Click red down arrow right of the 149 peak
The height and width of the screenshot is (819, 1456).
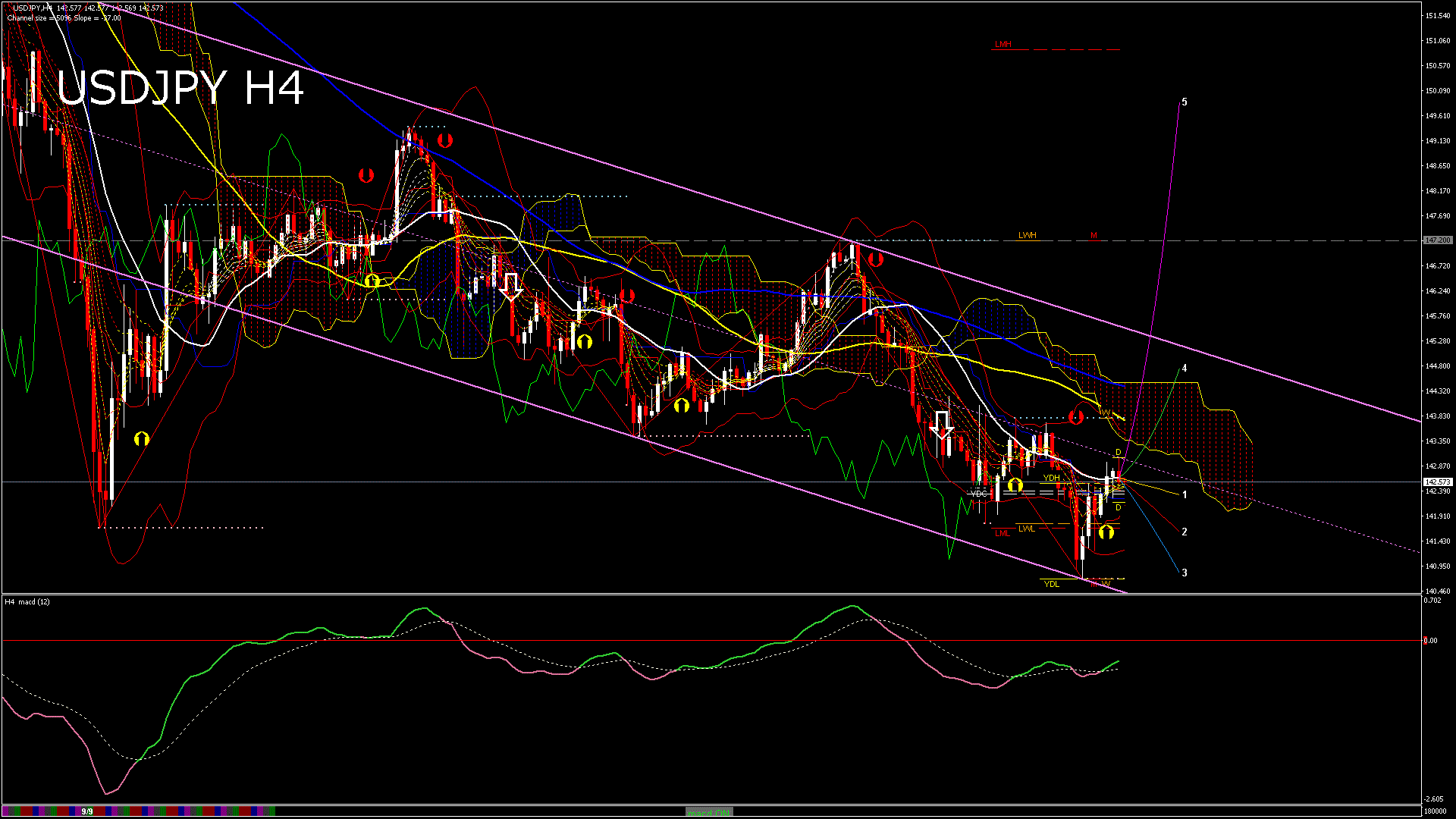[x=445, y=140]
